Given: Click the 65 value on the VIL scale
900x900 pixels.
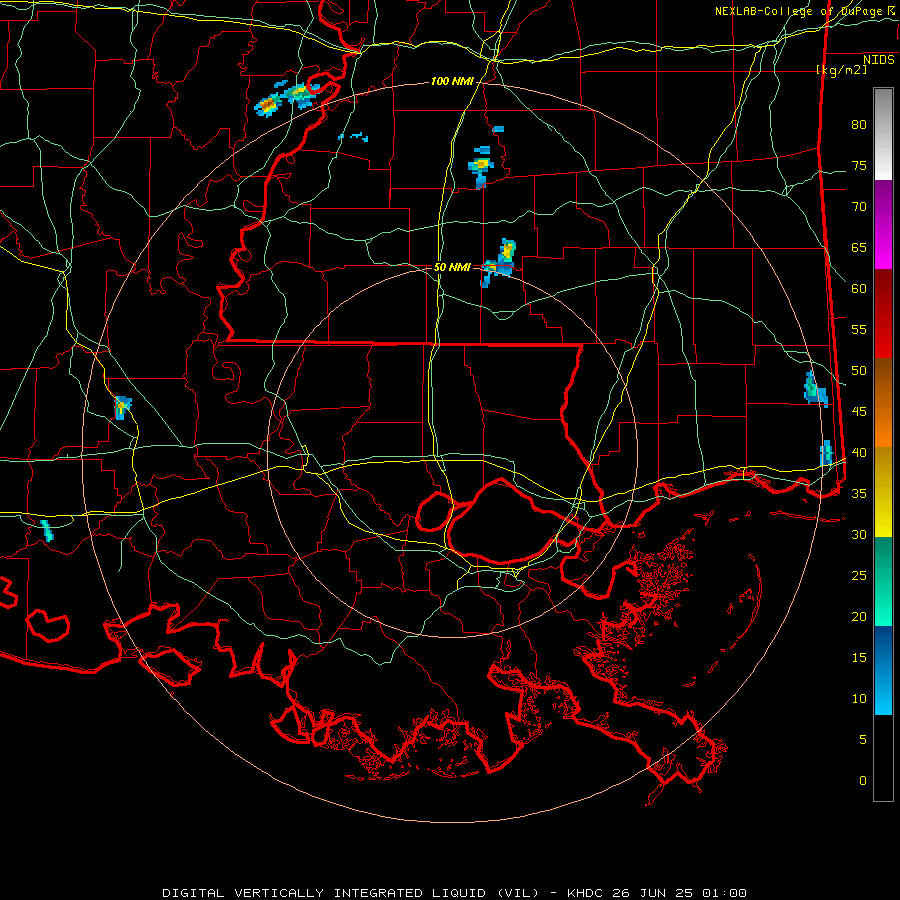Looking at the screenshot, I should pyautogui.click(x=859, y=248).
